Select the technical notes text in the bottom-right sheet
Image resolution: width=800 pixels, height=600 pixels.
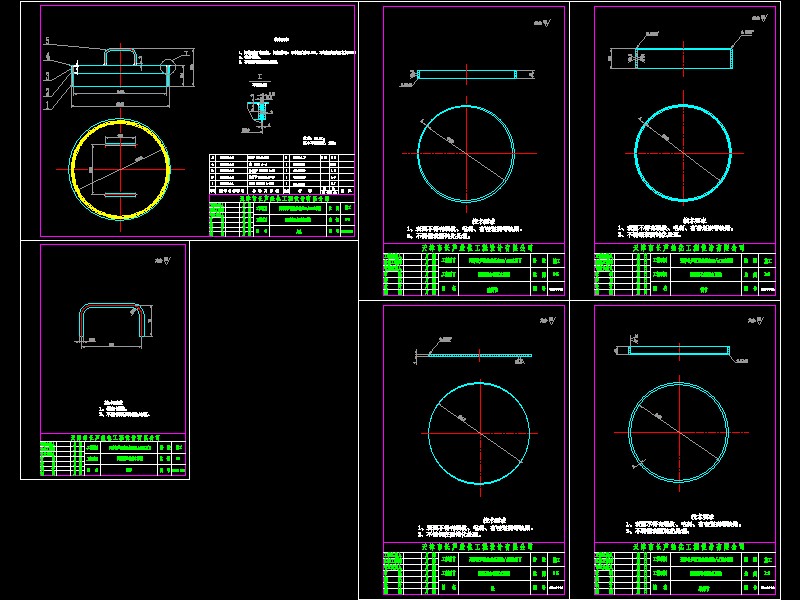click(x=684, y=524)
